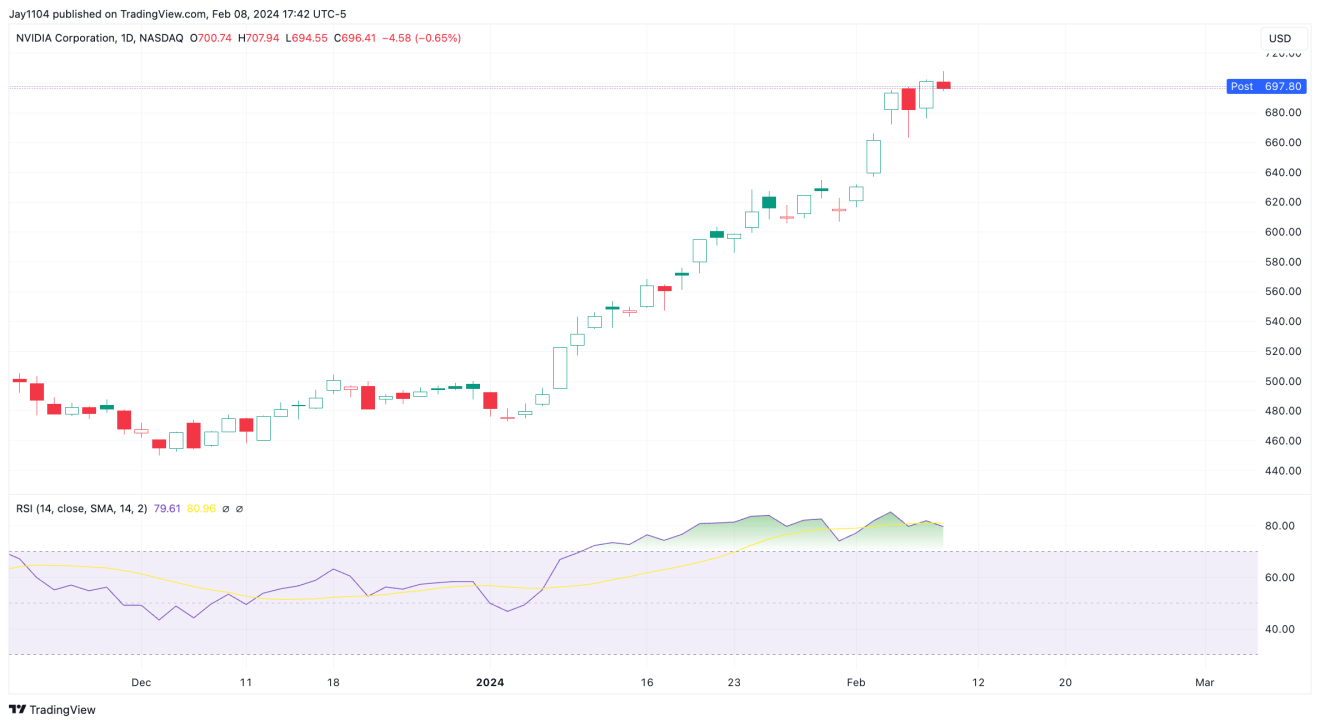Click the 600.00 price axis label
Viewport: 1320px width, 725px height.
click(x=1283, y=232)
